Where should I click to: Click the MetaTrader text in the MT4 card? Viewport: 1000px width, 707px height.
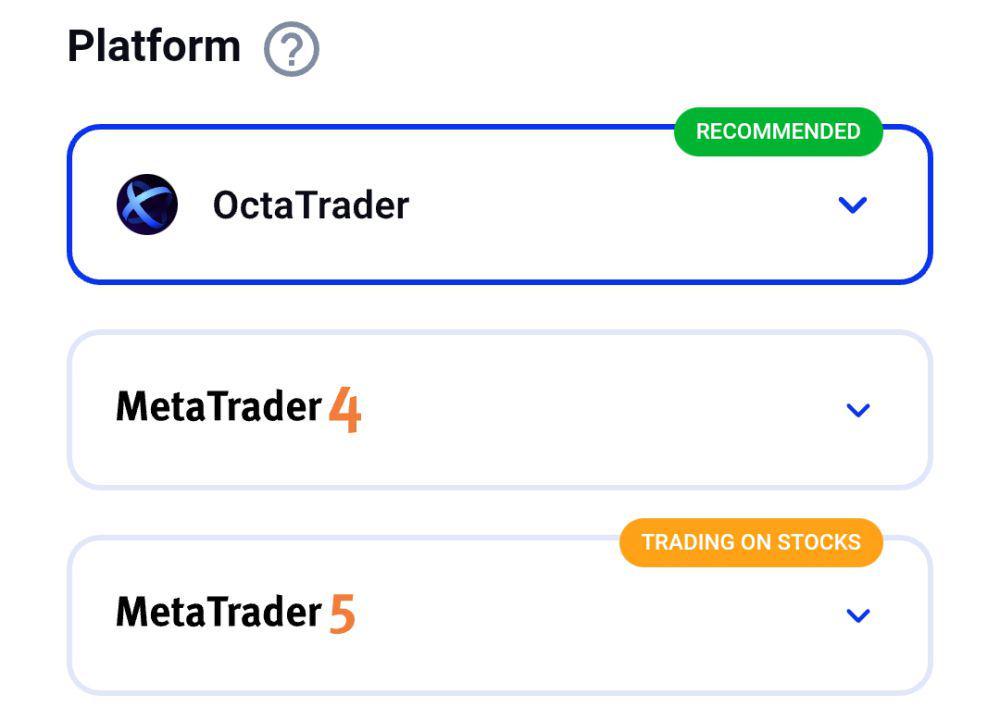(219, 407)
